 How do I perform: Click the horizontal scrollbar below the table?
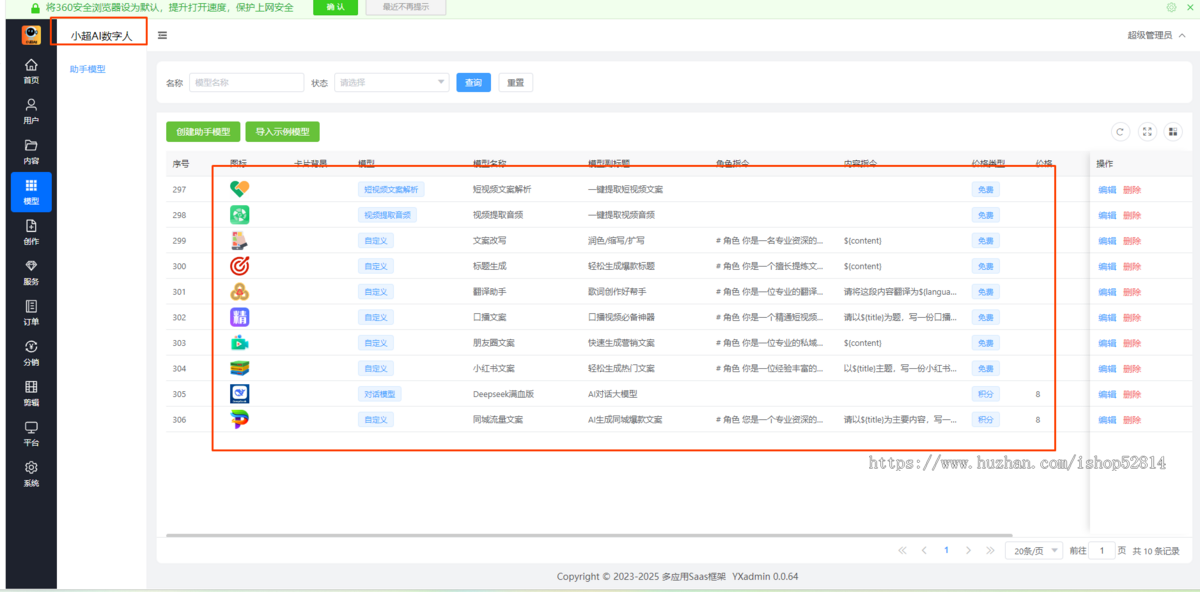590,536
